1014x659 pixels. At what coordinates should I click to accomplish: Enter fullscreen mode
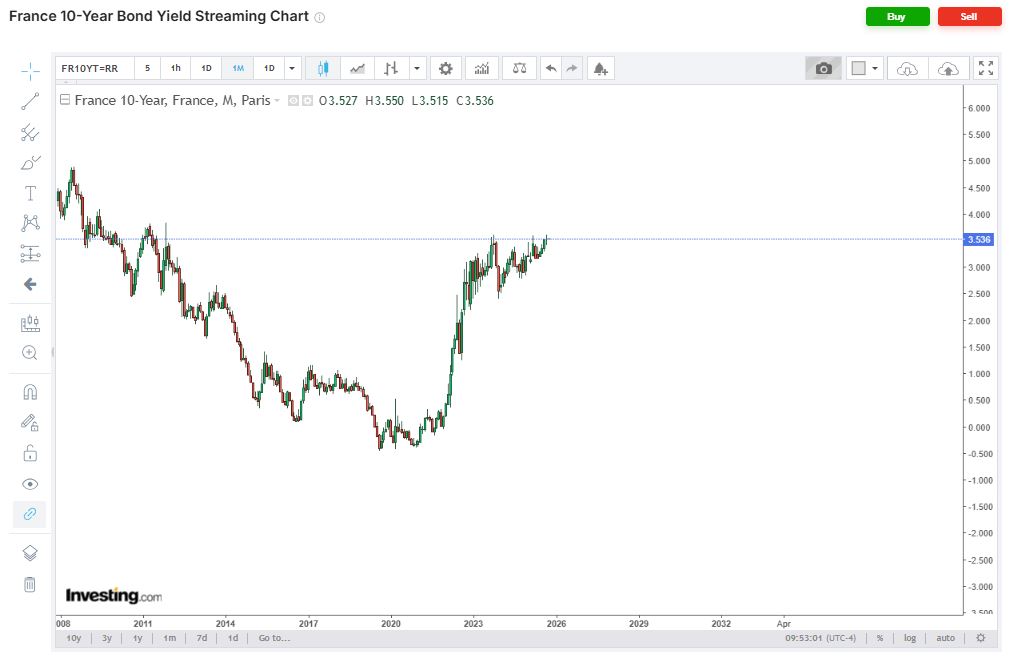pyautogui.click(x=986, y=68)
